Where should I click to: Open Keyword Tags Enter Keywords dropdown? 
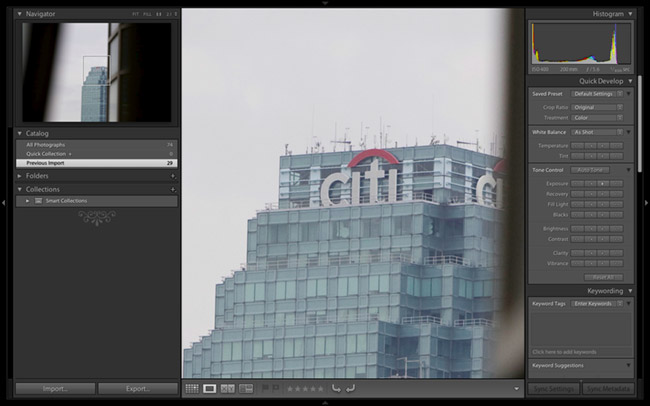[x=597, y=304]
